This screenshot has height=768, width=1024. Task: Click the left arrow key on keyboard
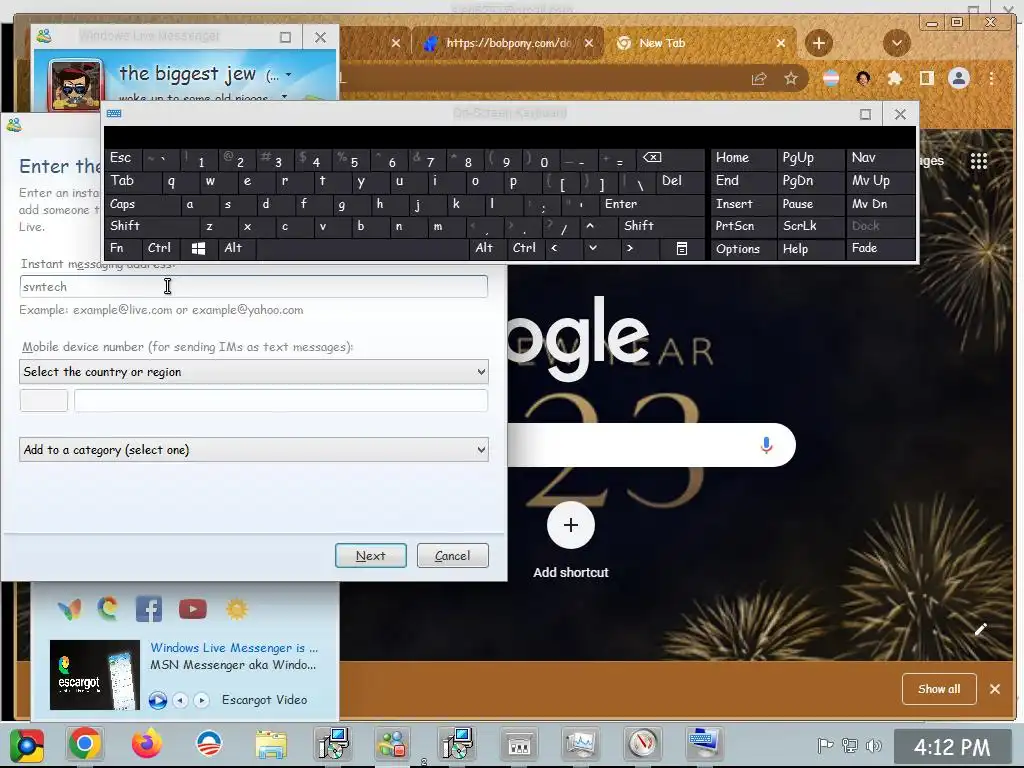point(560,248)
